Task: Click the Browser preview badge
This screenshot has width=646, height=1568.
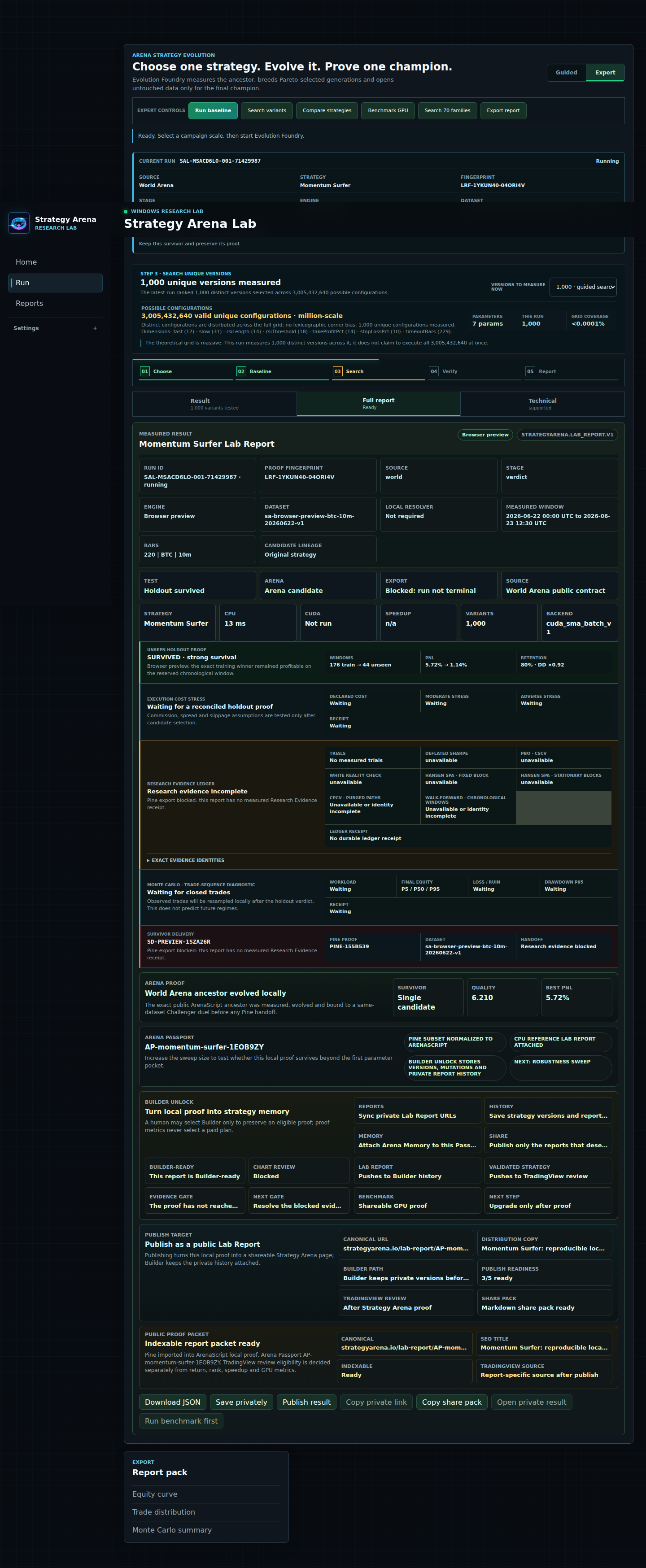Action: pyautogui.click(x=485, y=435)
